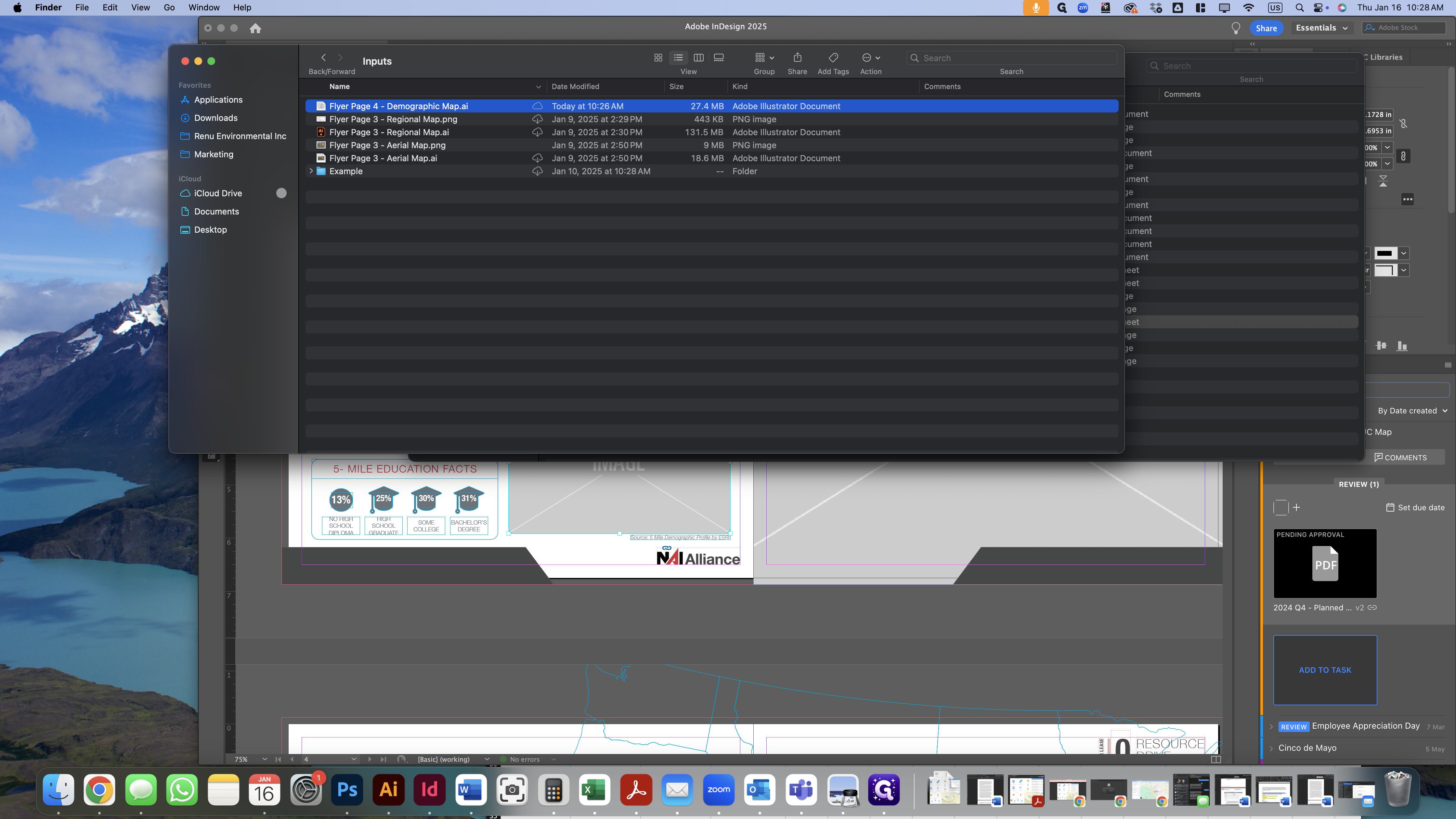Click Set due date
Viewport: 1456px width, 819px height.
(x=1415, y=508)
